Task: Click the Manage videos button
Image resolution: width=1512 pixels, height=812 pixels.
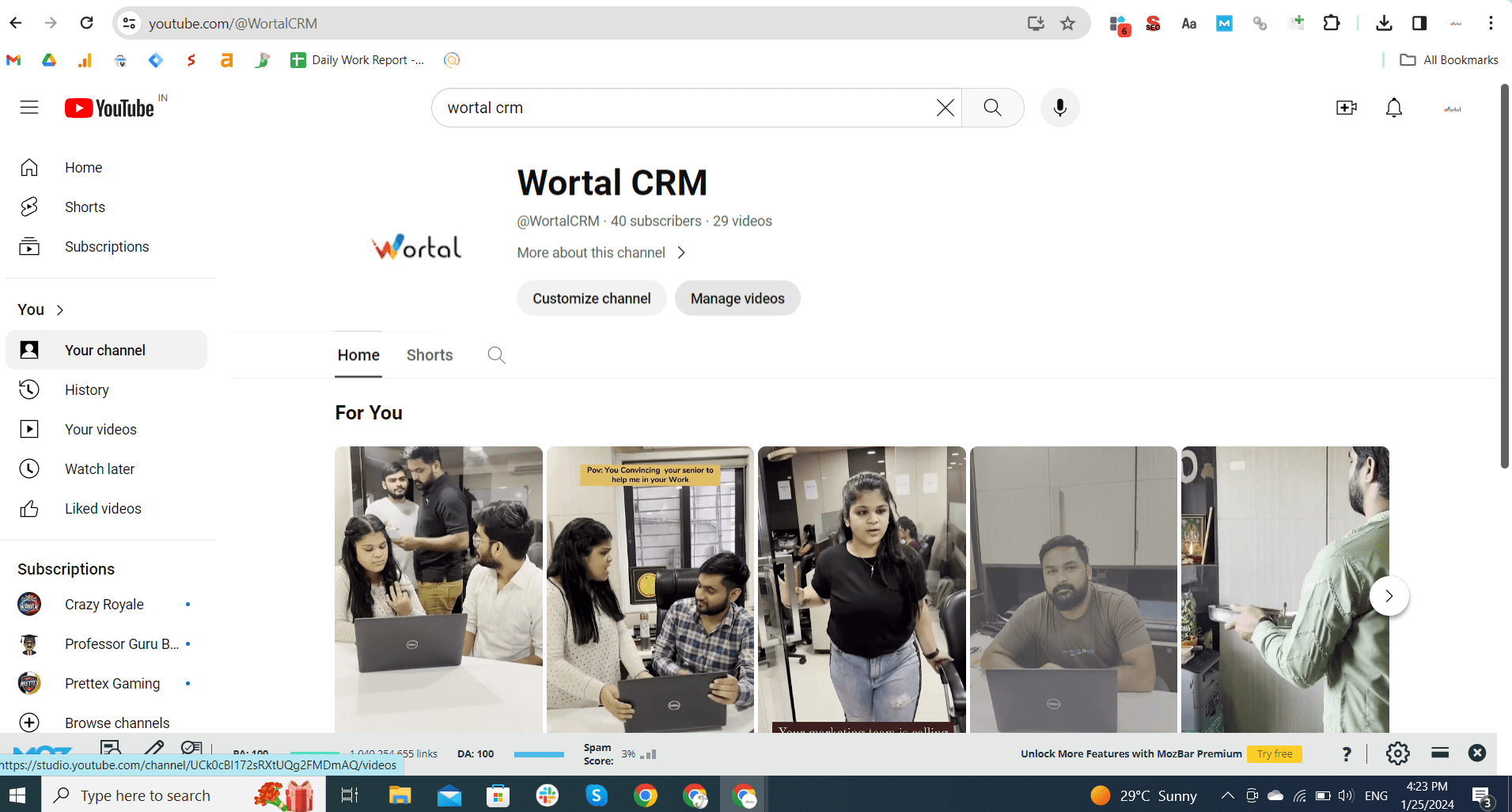Action: (737, 298)
